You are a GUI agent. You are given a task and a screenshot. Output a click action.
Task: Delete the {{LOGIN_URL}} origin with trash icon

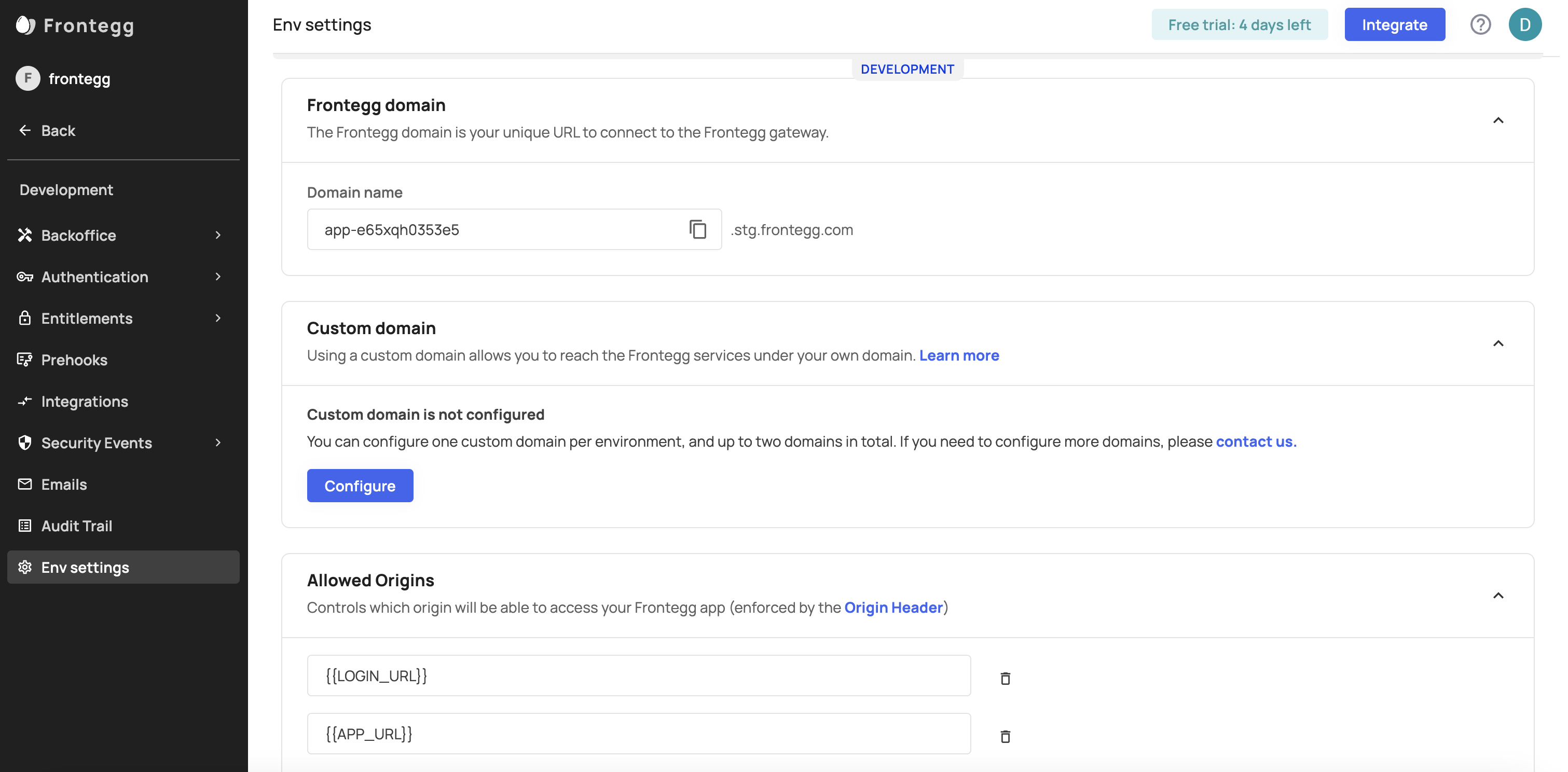1005,678
